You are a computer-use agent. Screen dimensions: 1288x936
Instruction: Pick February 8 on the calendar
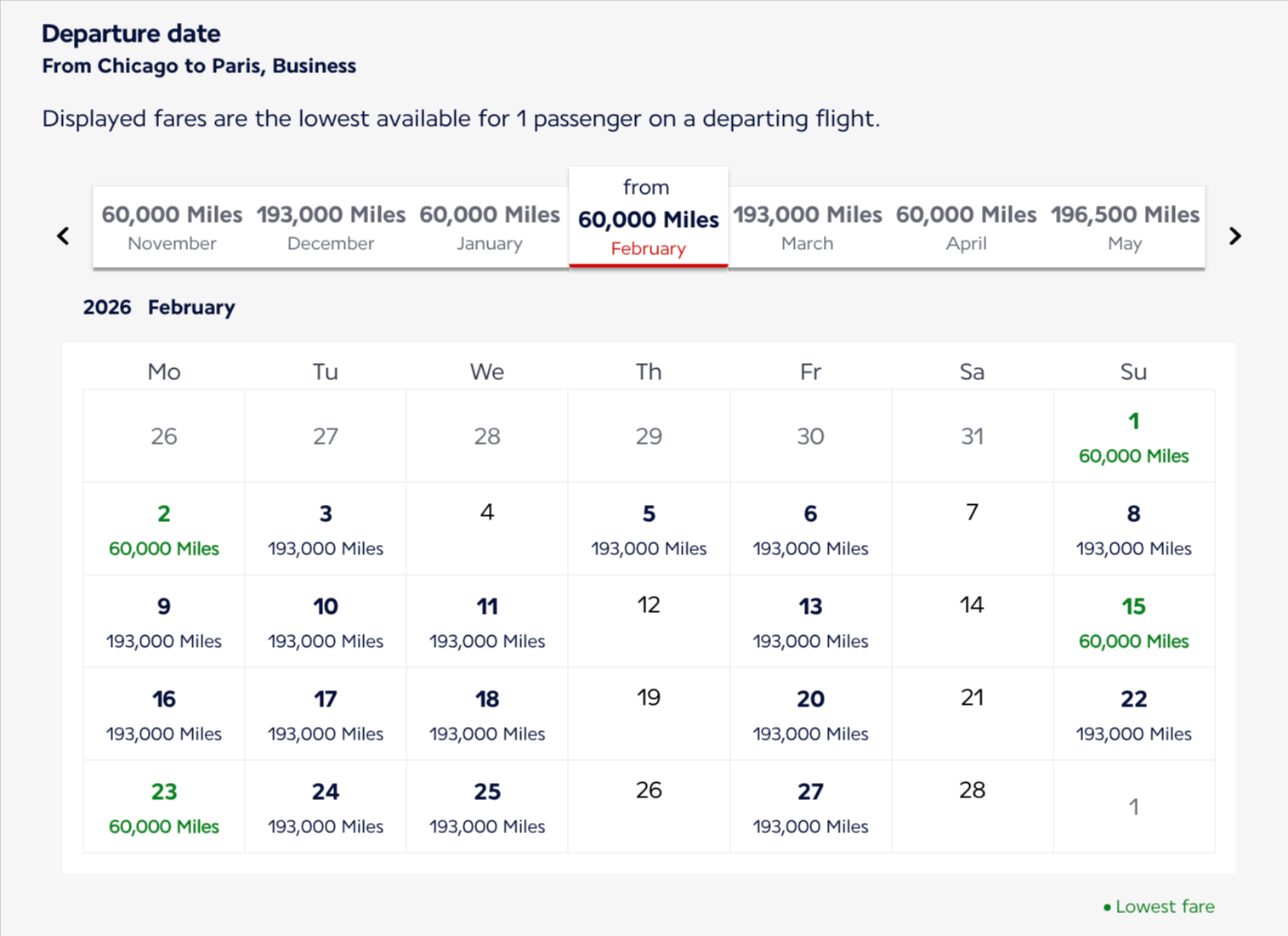(1133, 528)
